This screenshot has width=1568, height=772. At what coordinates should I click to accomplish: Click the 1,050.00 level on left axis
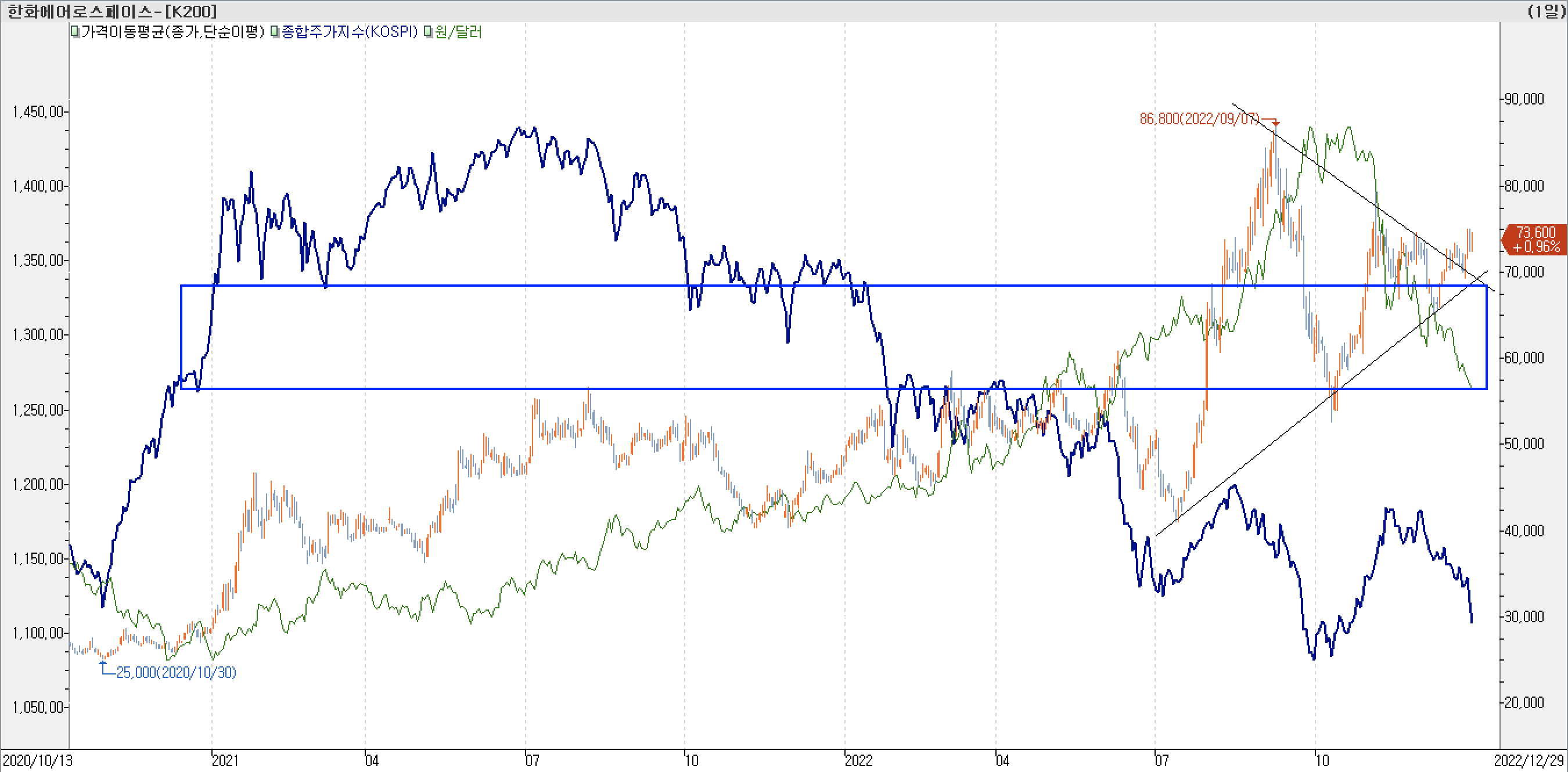38,707
